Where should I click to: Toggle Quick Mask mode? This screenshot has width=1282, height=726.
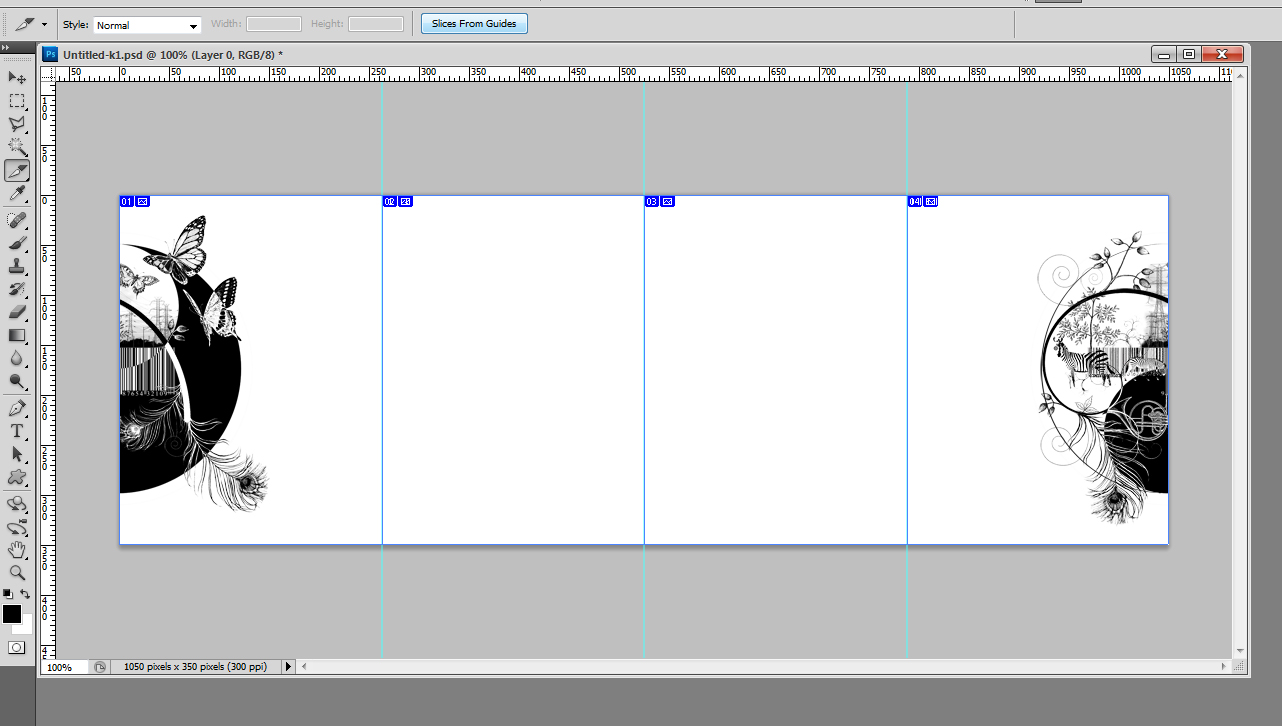click(x=17, y=648)
